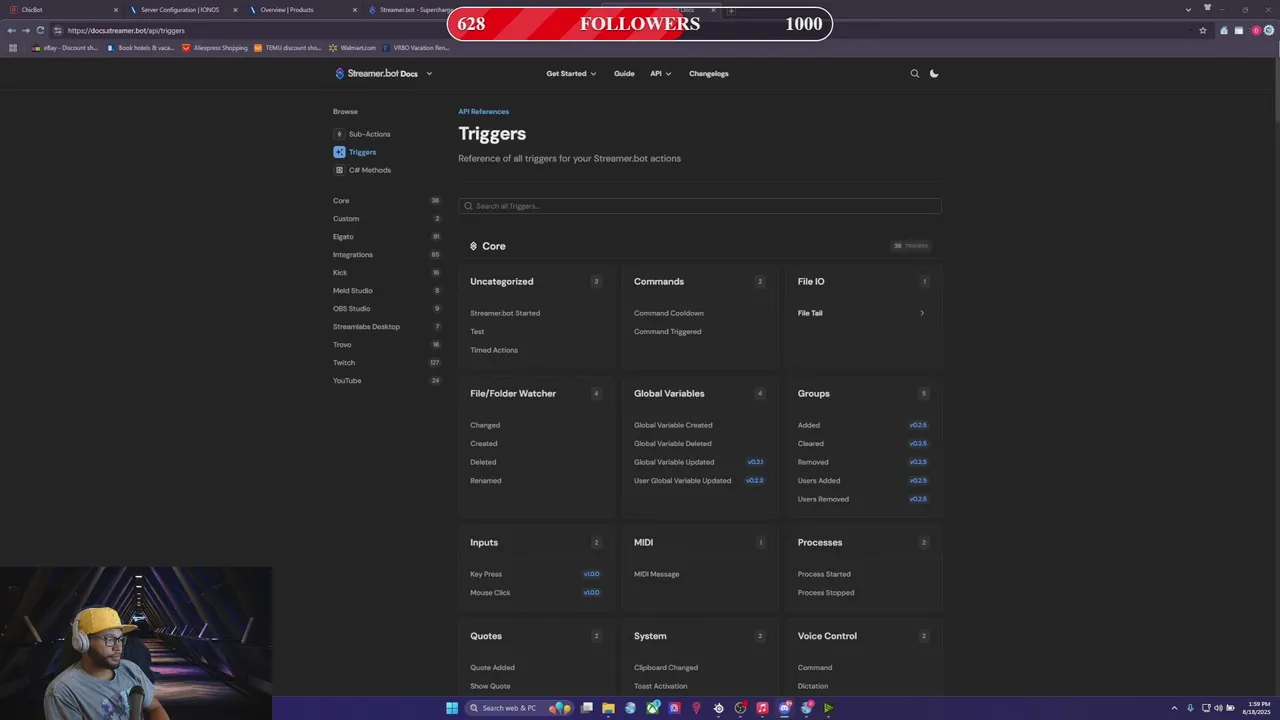Open the Users Added group trigger
Viewport: 1280px width, 720px height.
point(819,480)
